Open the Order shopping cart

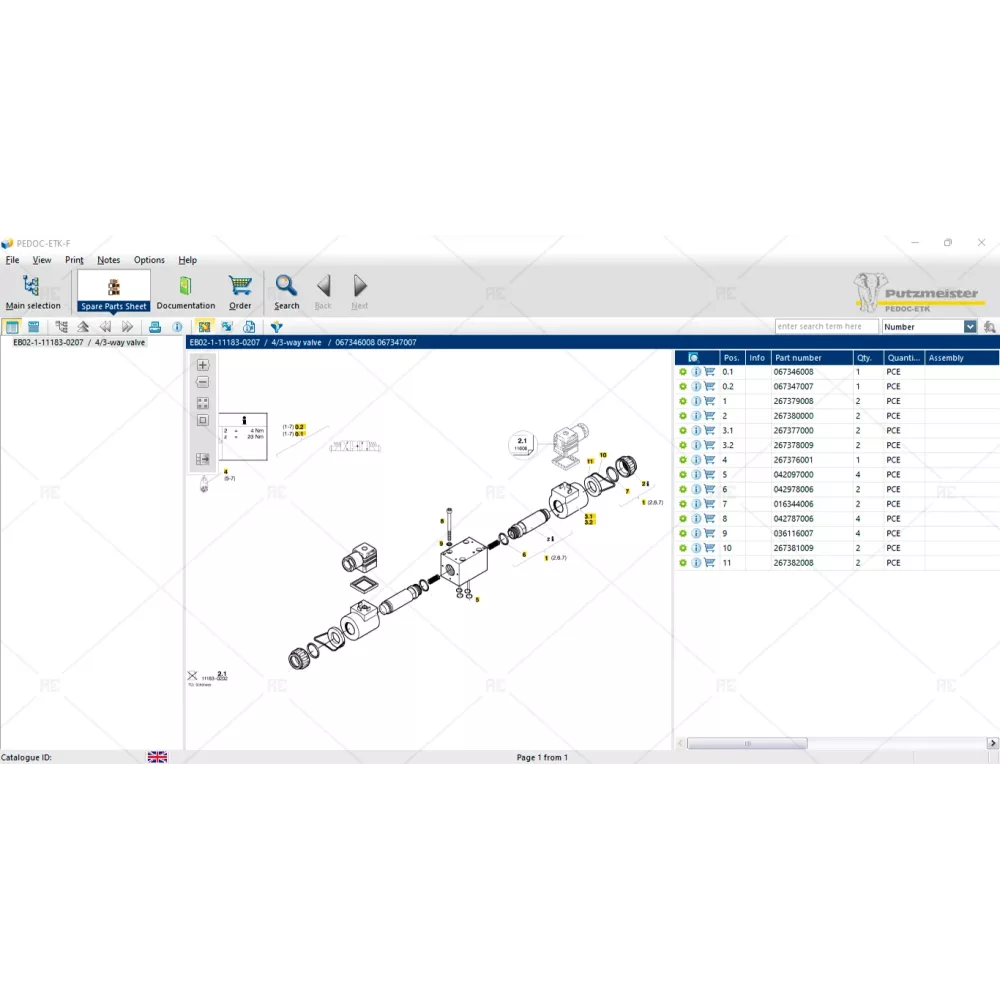(x=240, y=292)
